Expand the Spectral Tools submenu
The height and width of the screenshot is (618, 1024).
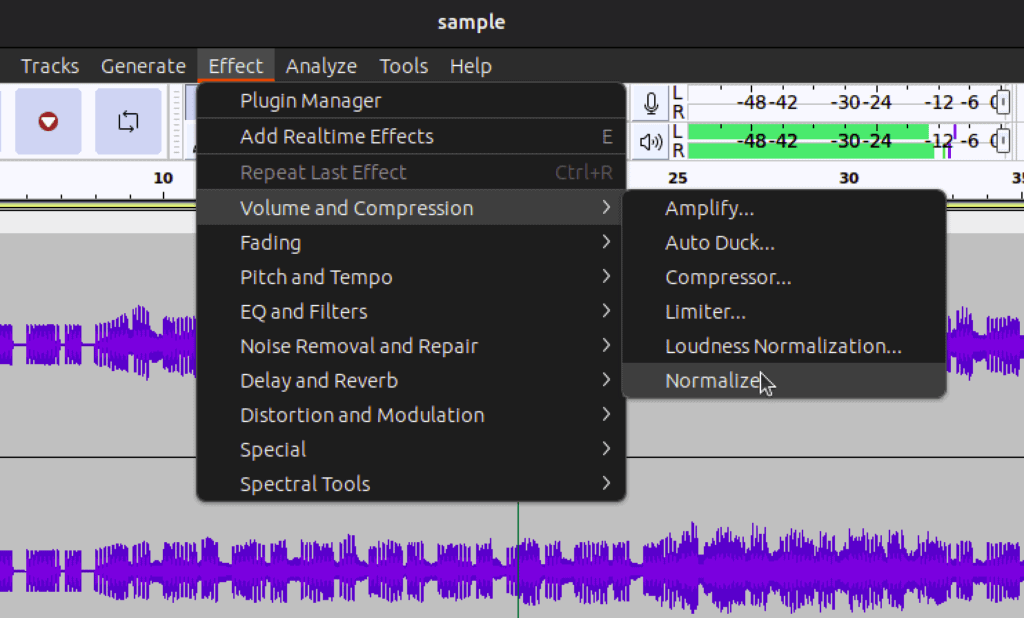(411, 484)
